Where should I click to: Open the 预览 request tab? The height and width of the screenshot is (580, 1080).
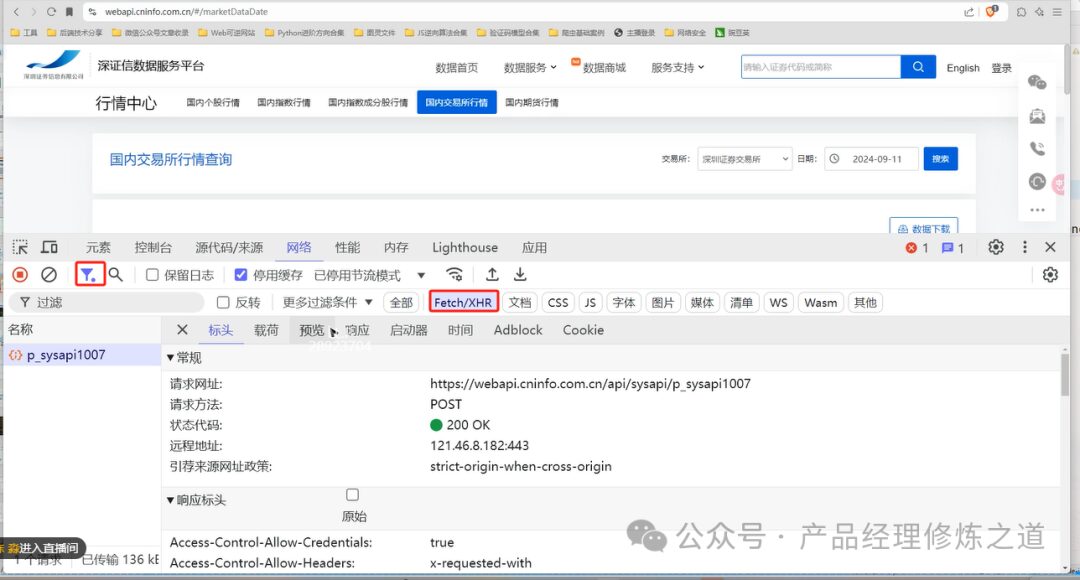312,330
